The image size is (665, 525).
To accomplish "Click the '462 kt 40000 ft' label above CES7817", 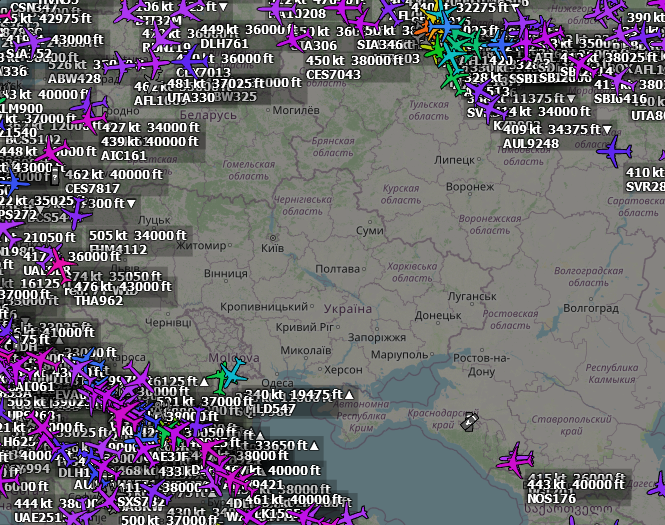I will click(x=114, y=174).
